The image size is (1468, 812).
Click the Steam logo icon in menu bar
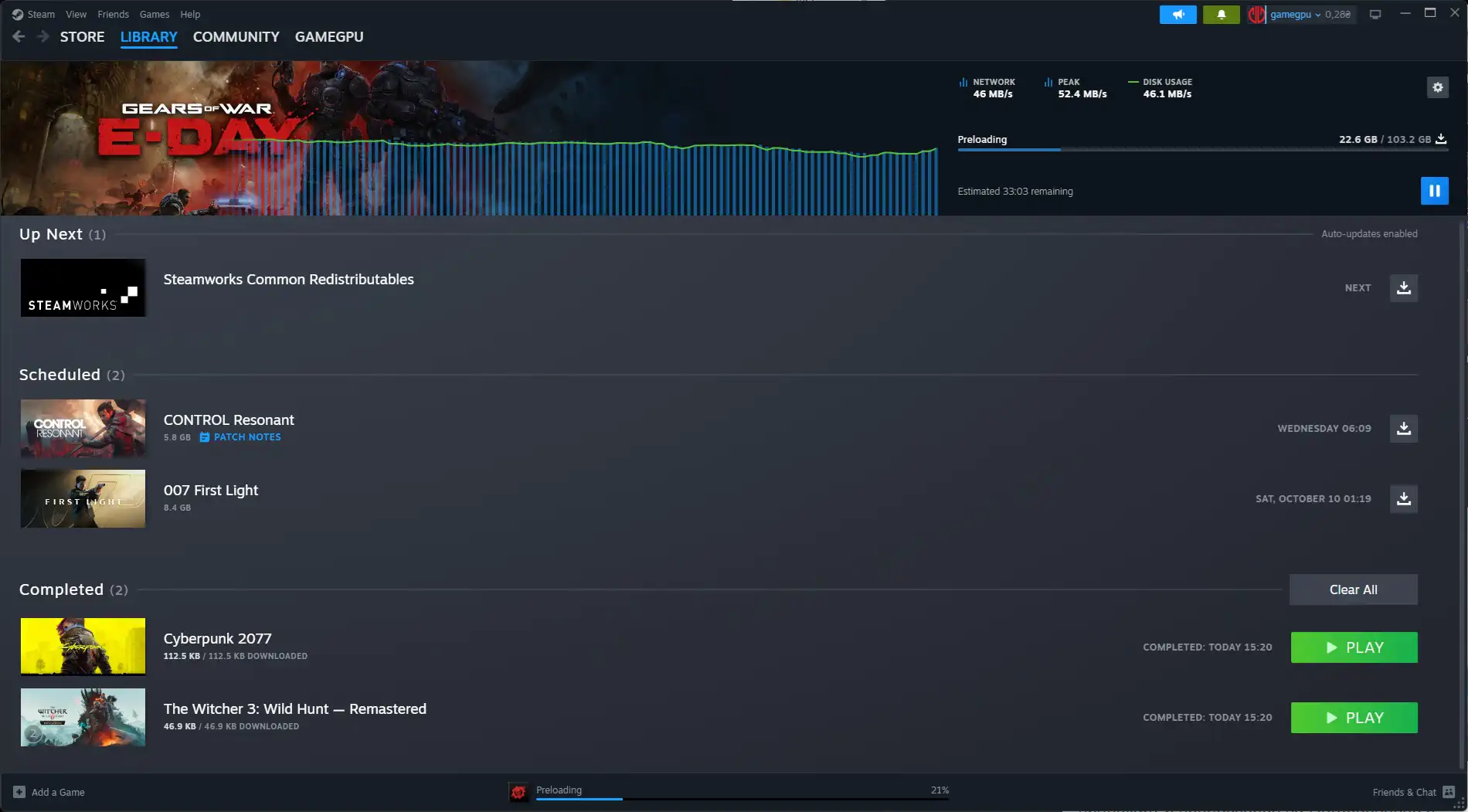tap(17, 14)
